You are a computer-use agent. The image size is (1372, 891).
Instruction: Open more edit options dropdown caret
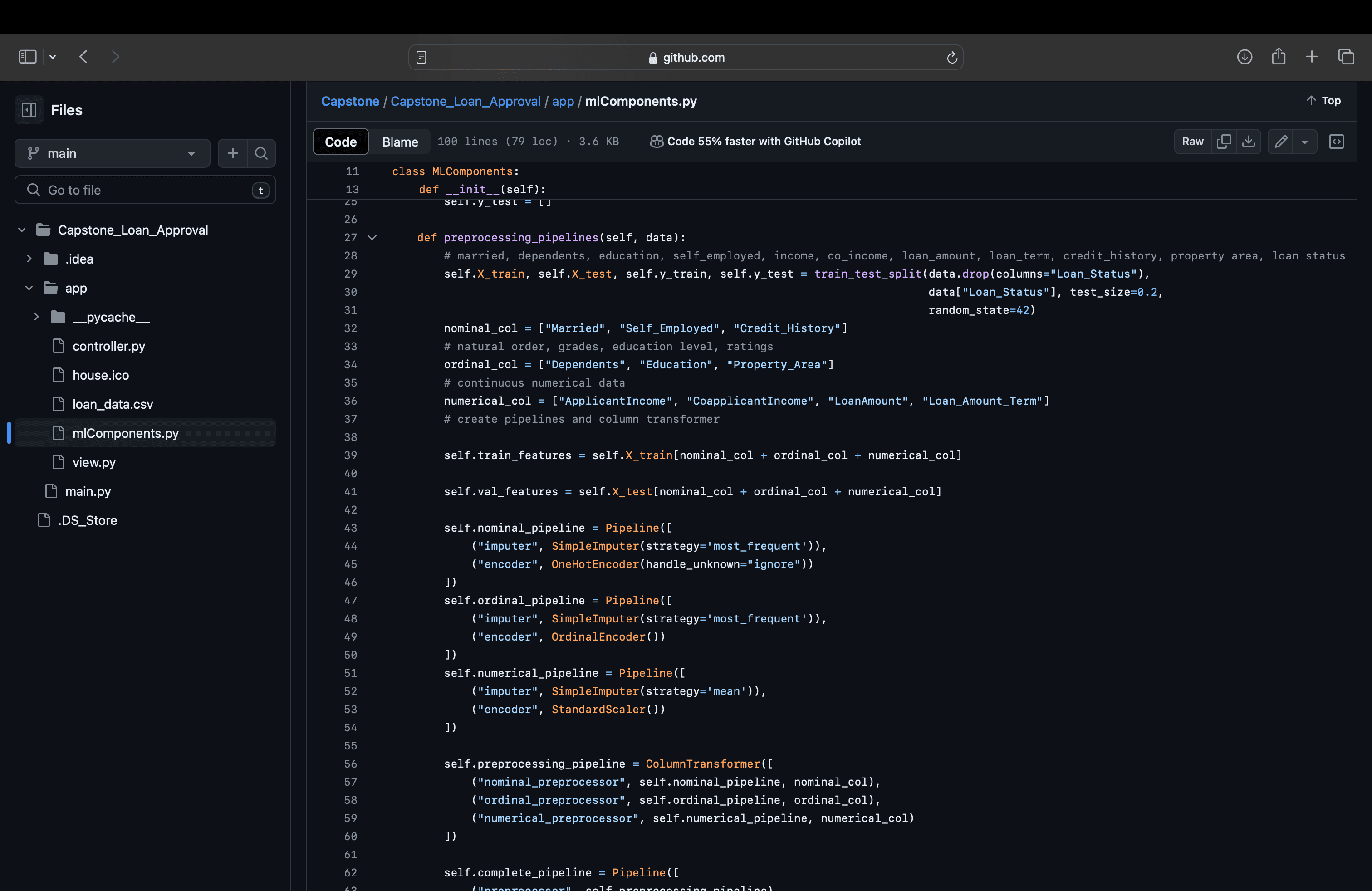(1304, 141)
